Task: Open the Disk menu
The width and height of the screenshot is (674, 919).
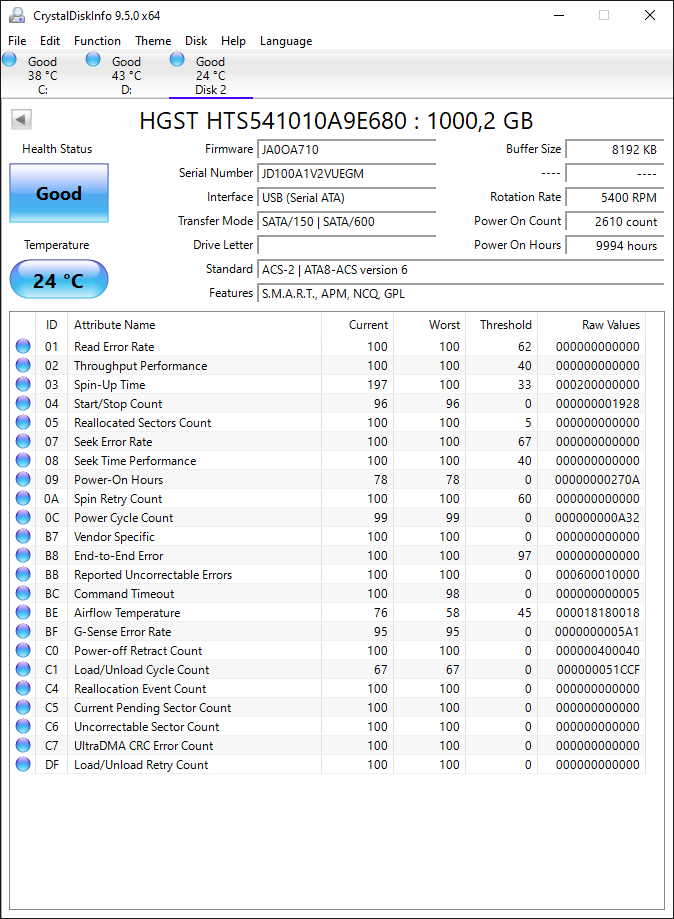Action: [196, 41]
